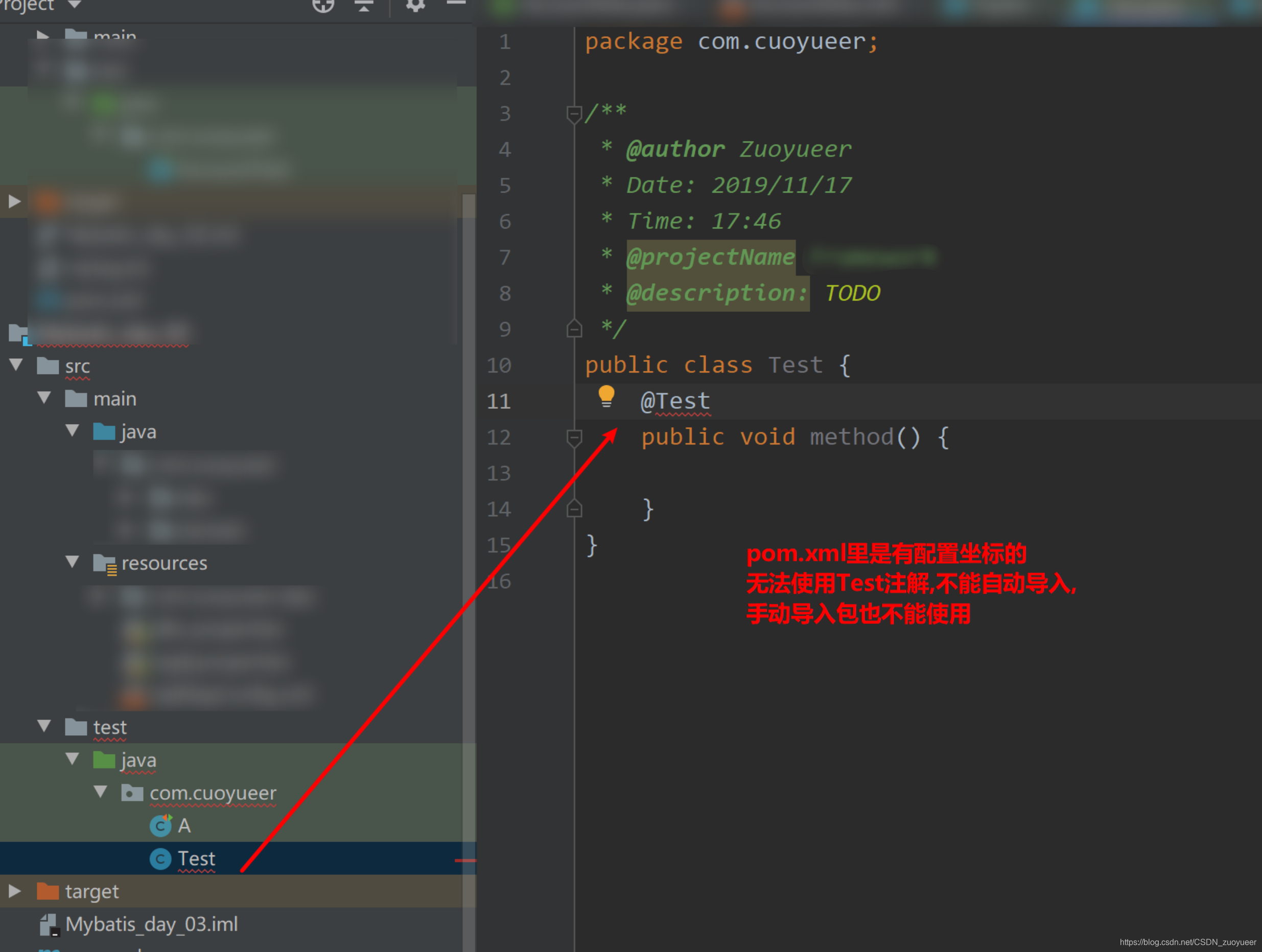Click the Zuoyueer author name

coord(796,150)
